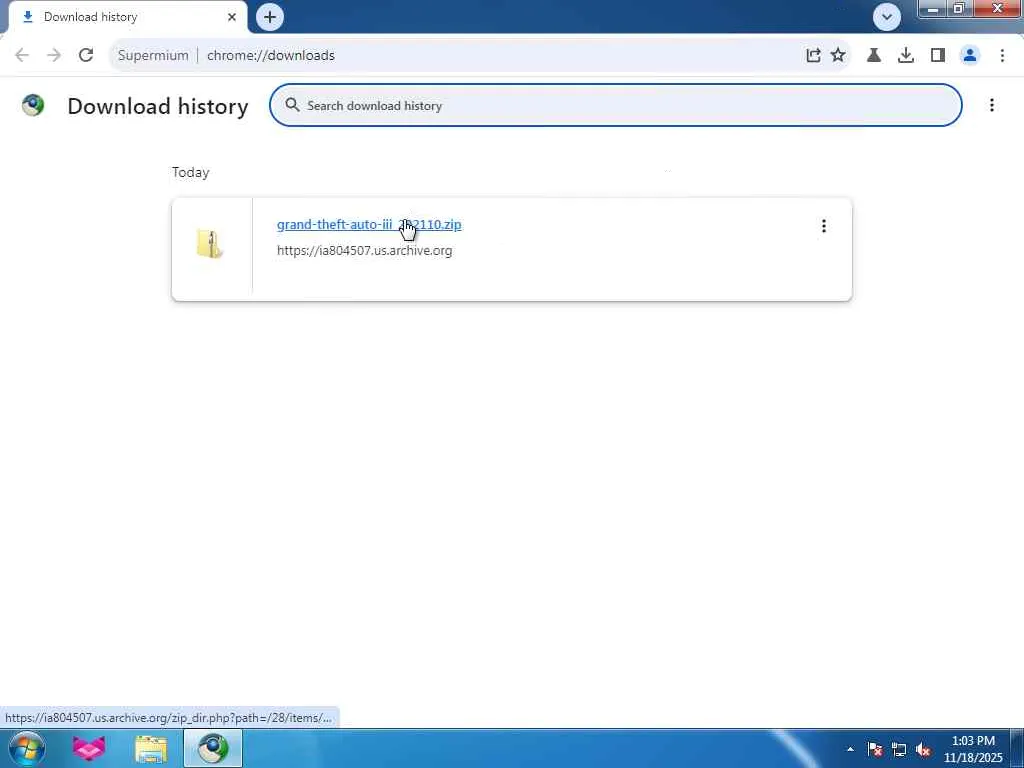
Task: Click the muted volume tray icon
Action: tap(923, 749)
